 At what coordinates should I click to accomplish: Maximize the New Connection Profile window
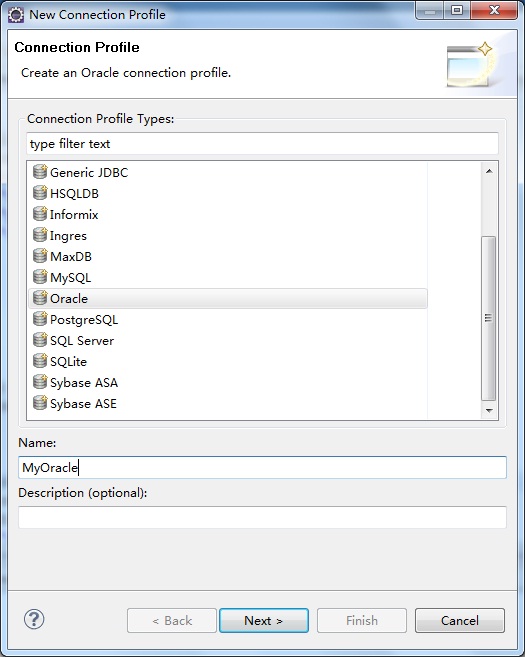point(457,10)
